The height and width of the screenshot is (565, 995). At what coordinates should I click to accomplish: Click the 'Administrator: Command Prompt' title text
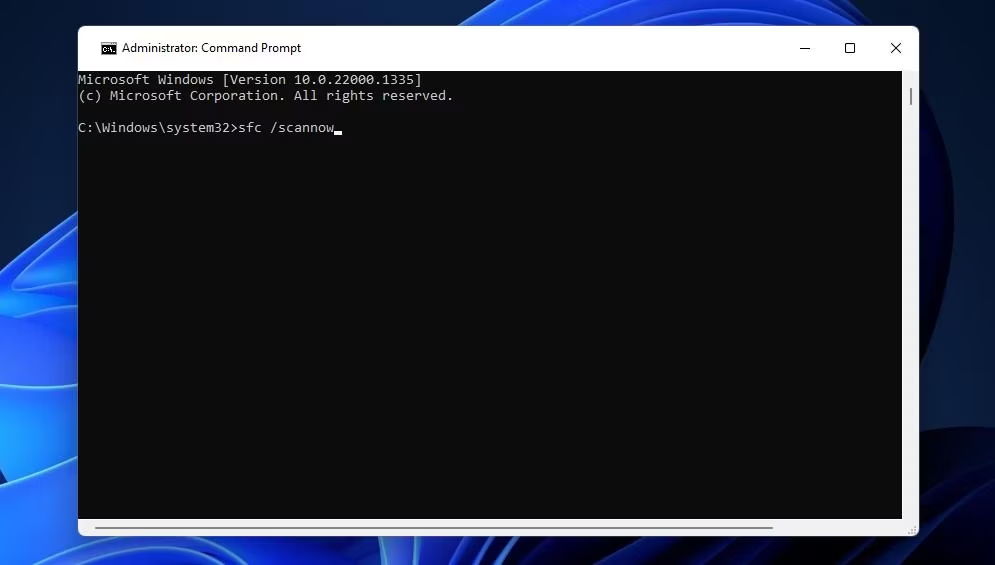click(211, 48)
